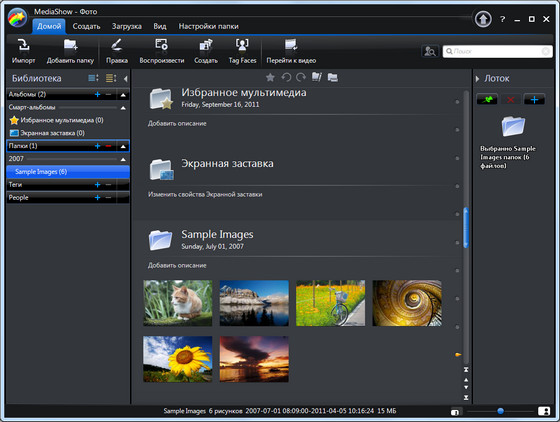Select the bicycle in field thumbnail
Image resolution: width=560 pixels, height=422 pixels.
[330, 303]
